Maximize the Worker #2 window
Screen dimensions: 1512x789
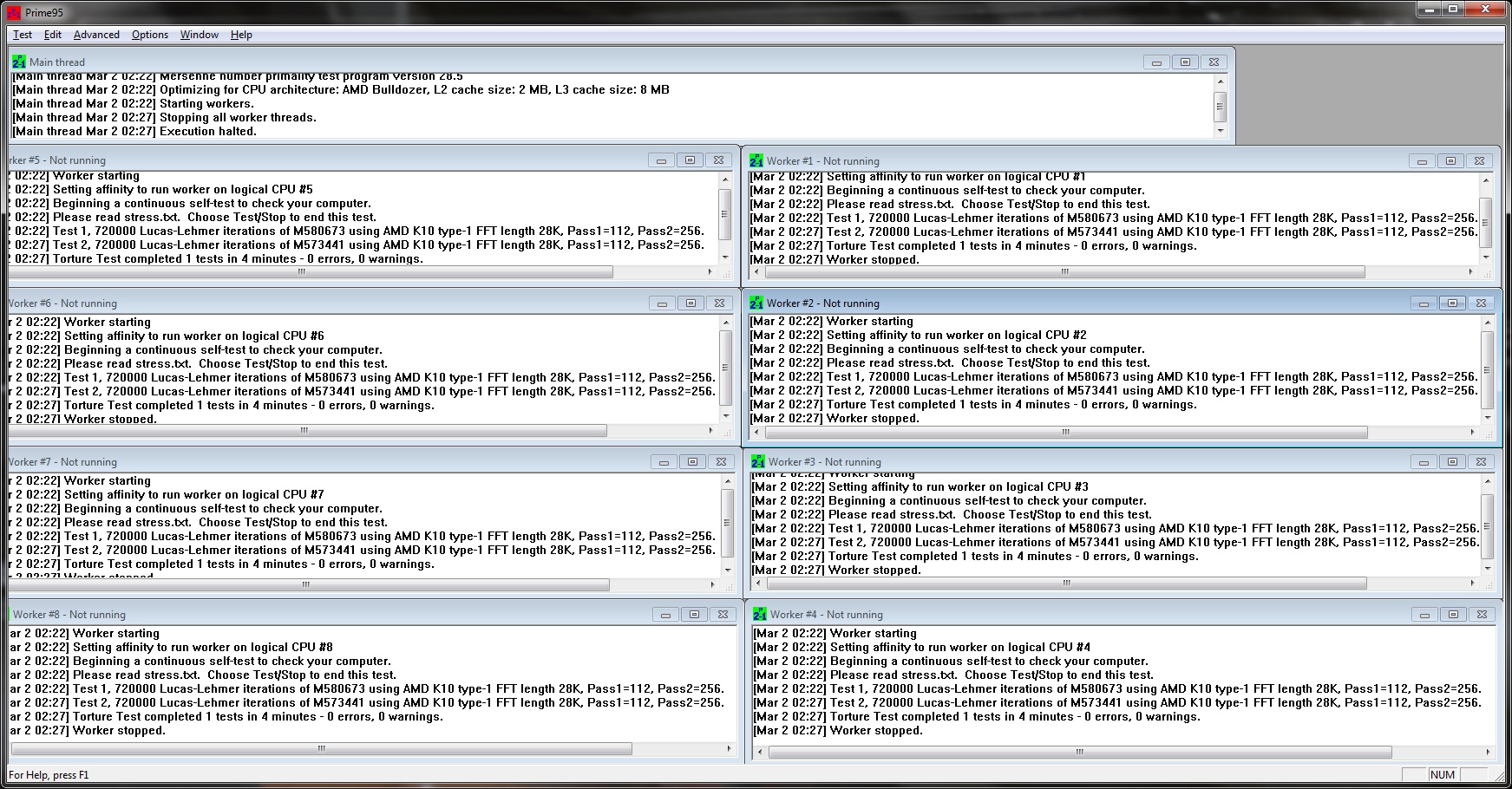(x=1452, y=303)
